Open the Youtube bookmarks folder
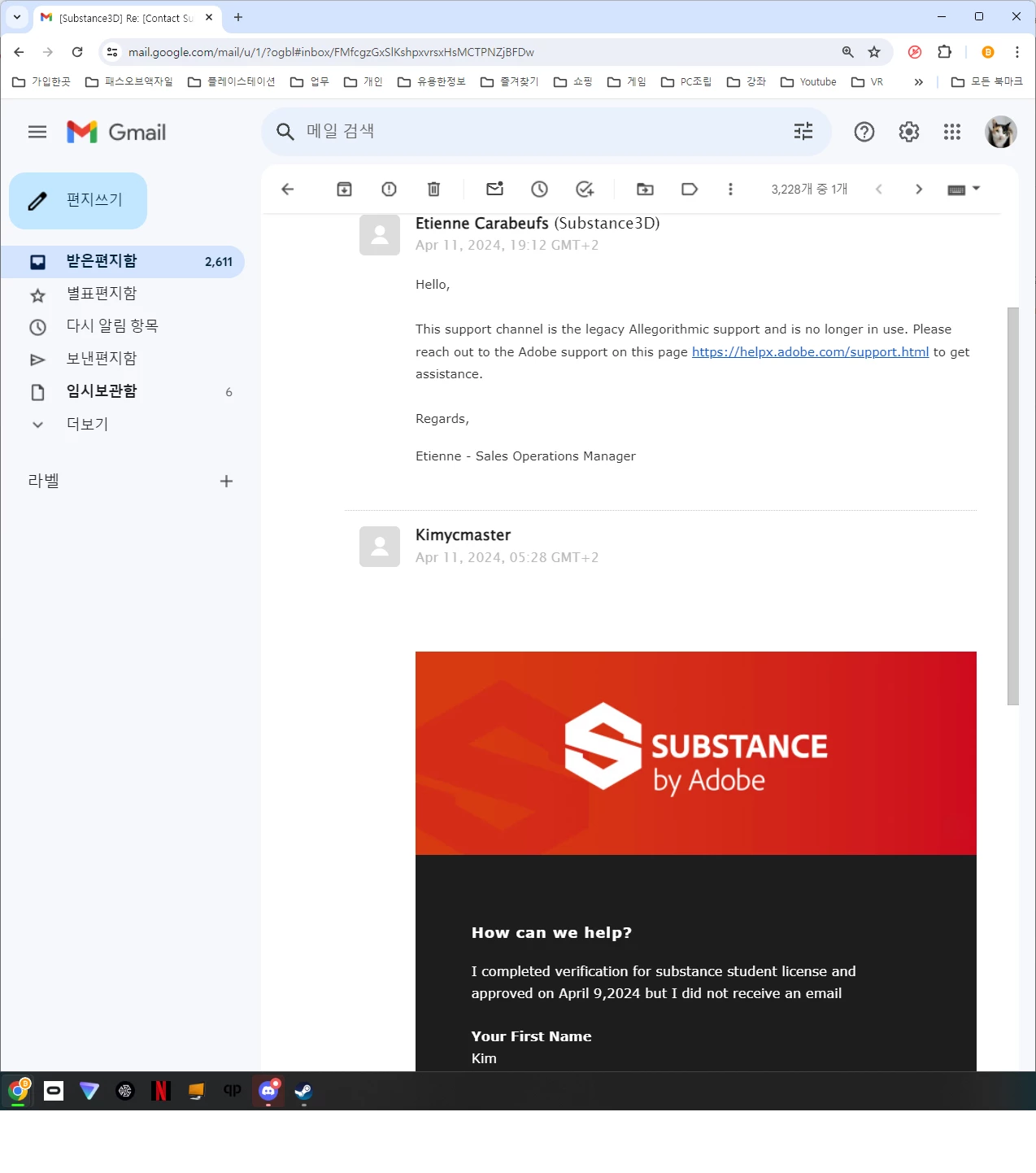The height and width of the screenshot is (1173, 1036). 809,82
